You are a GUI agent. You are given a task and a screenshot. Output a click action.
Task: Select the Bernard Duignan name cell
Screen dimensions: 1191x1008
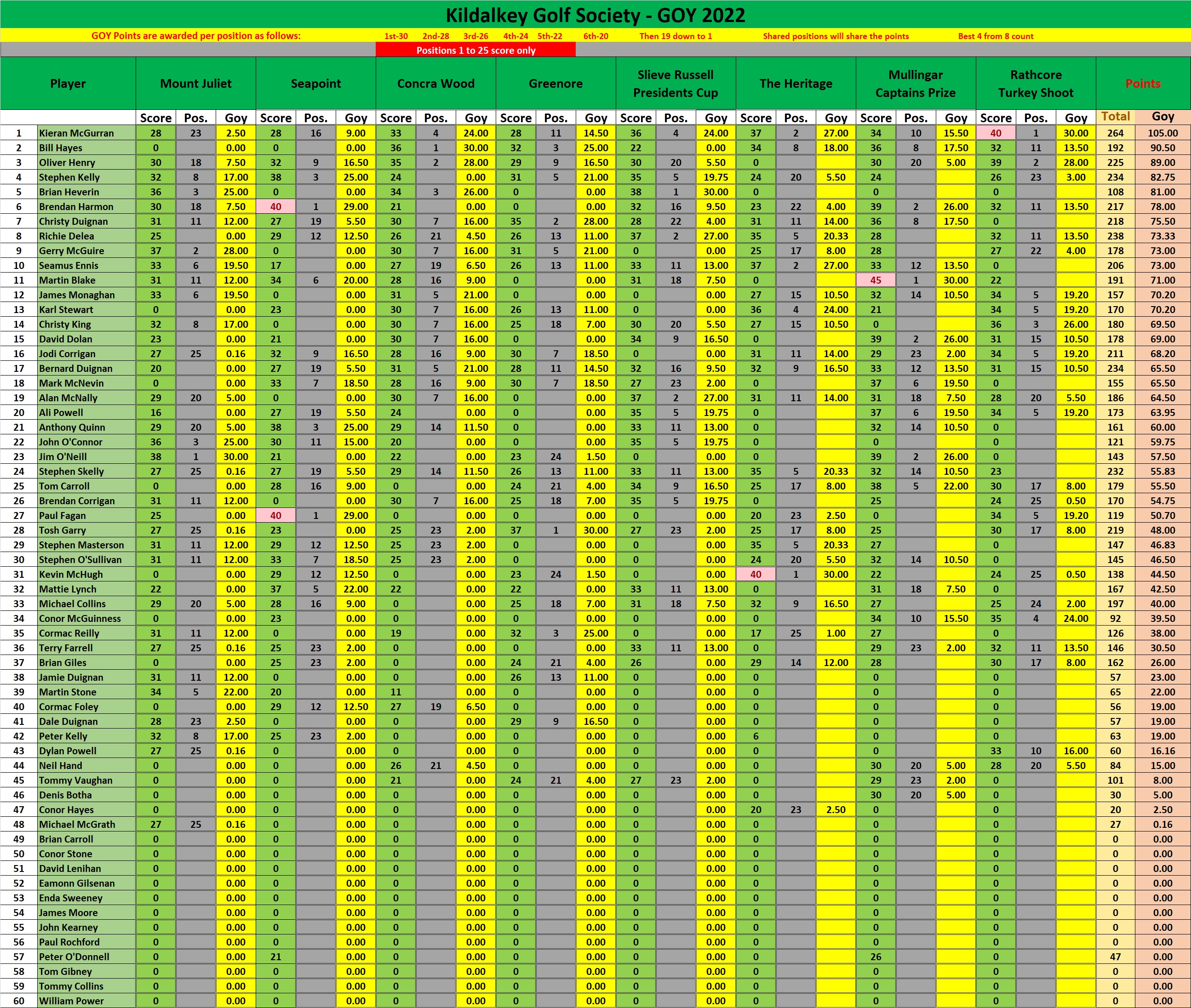[86, 369]
